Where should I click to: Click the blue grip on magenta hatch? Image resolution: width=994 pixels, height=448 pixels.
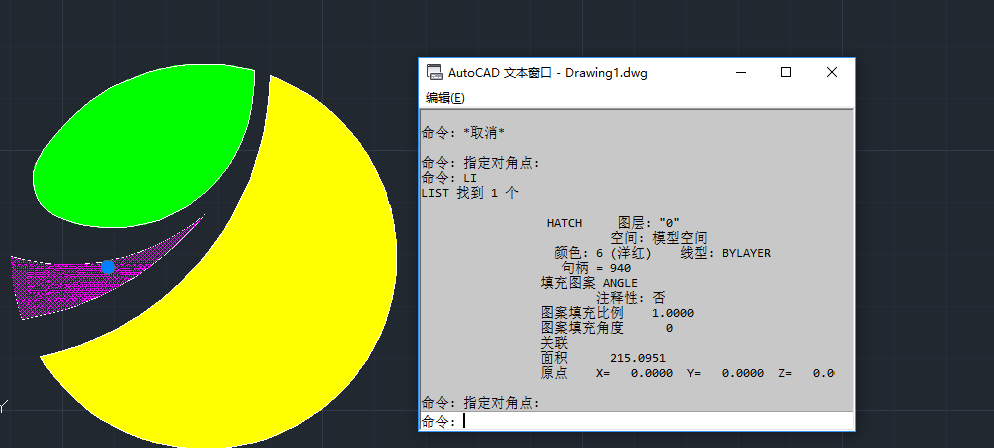107,267
